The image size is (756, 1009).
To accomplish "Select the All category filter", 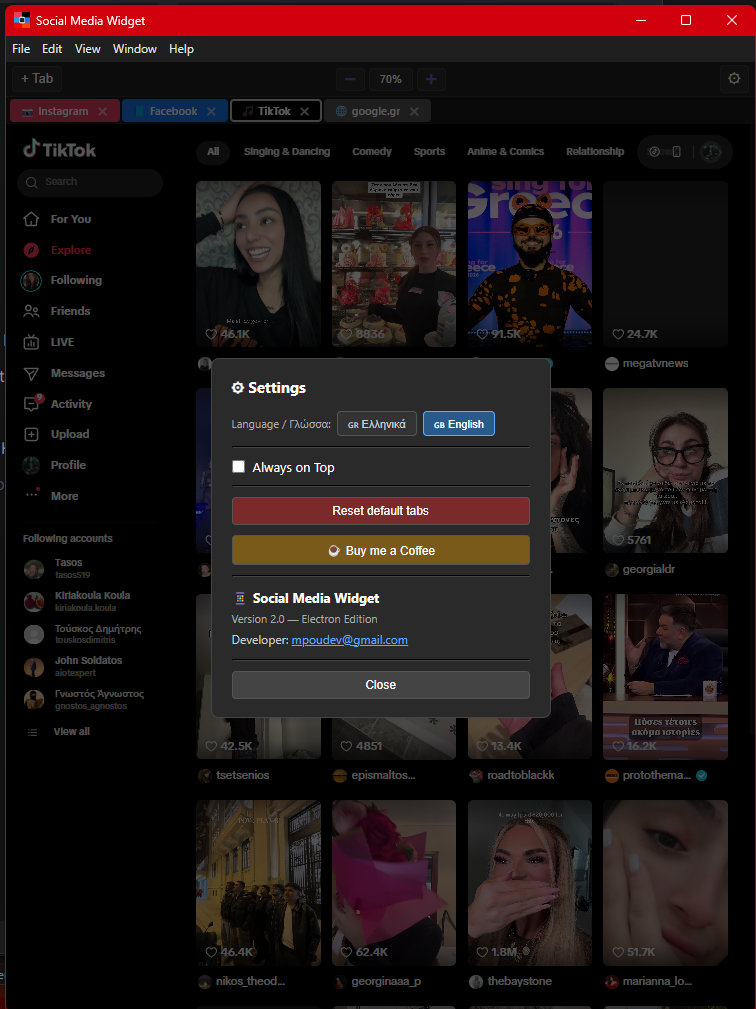I will pyautogui.click(x=213, y=152).
